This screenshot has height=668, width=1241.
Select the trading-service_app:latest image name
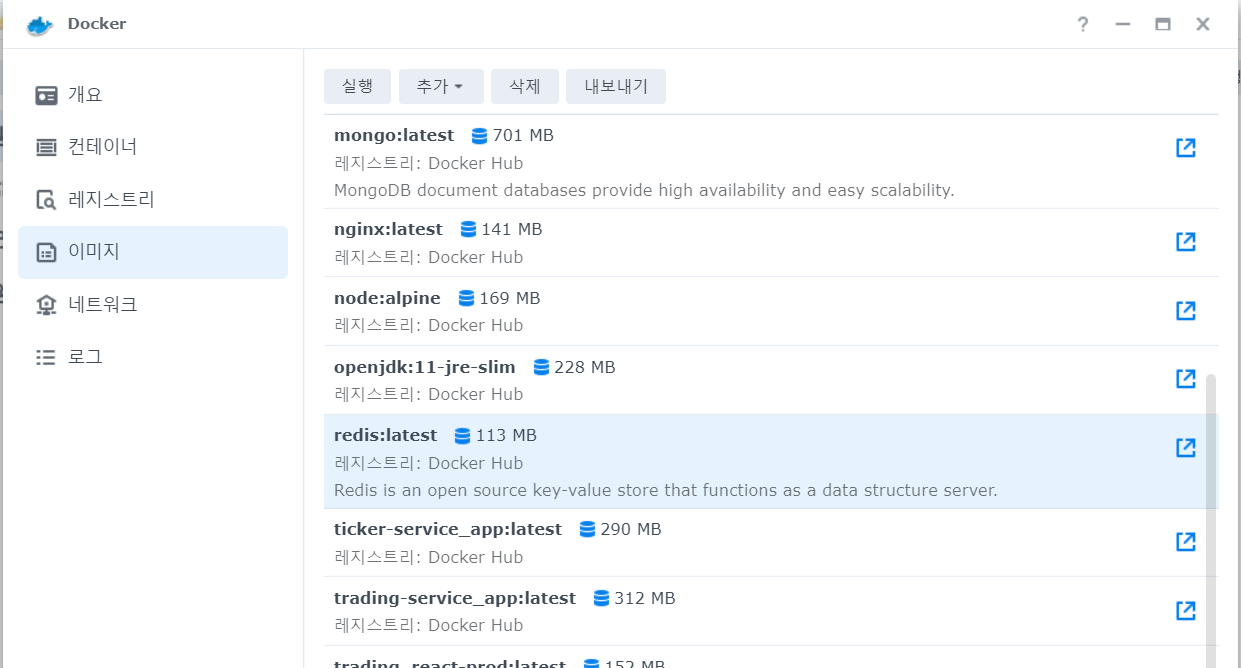coord(455,598)
